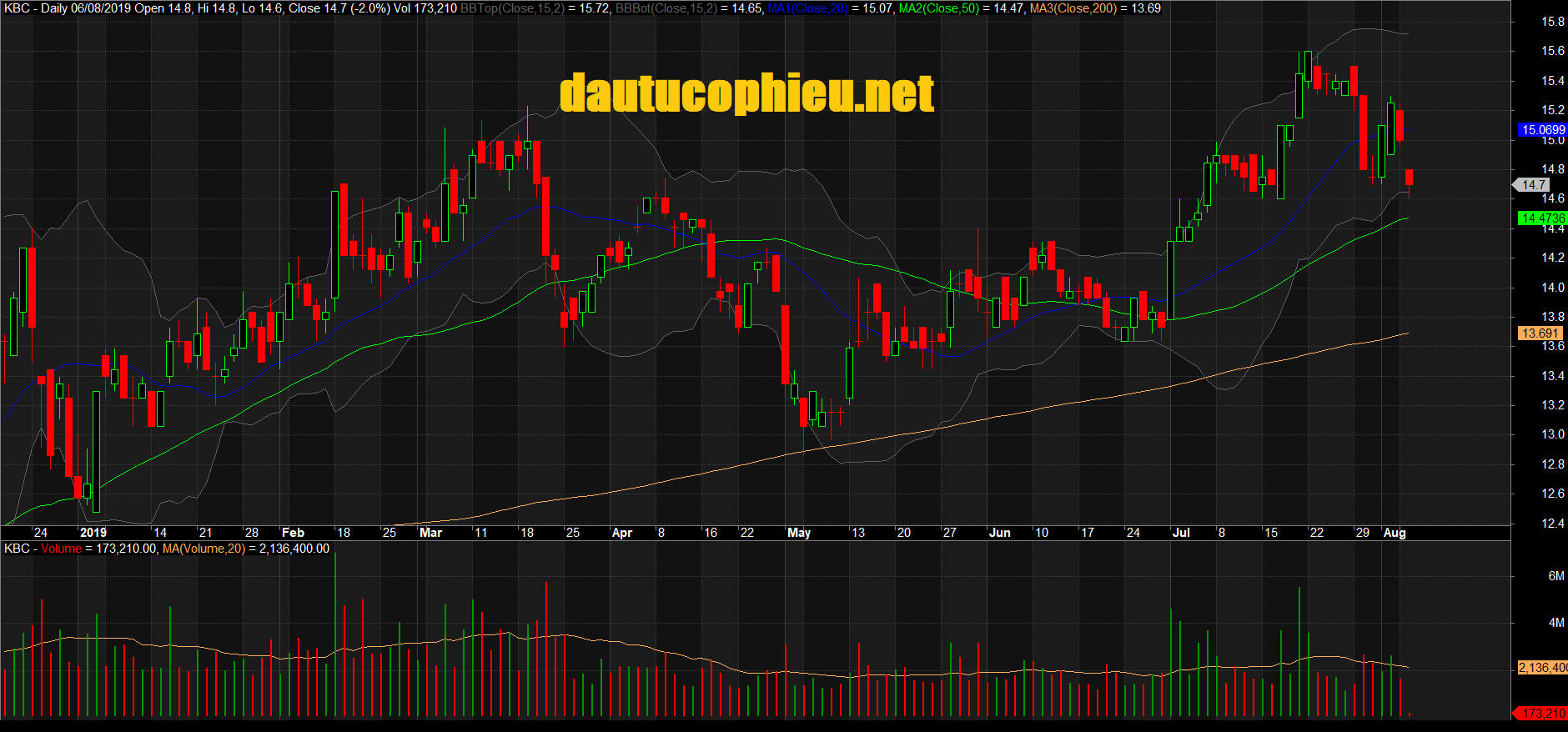Click the red 173,210 volume tag

pyautogui.click(x=1542, y=714)
